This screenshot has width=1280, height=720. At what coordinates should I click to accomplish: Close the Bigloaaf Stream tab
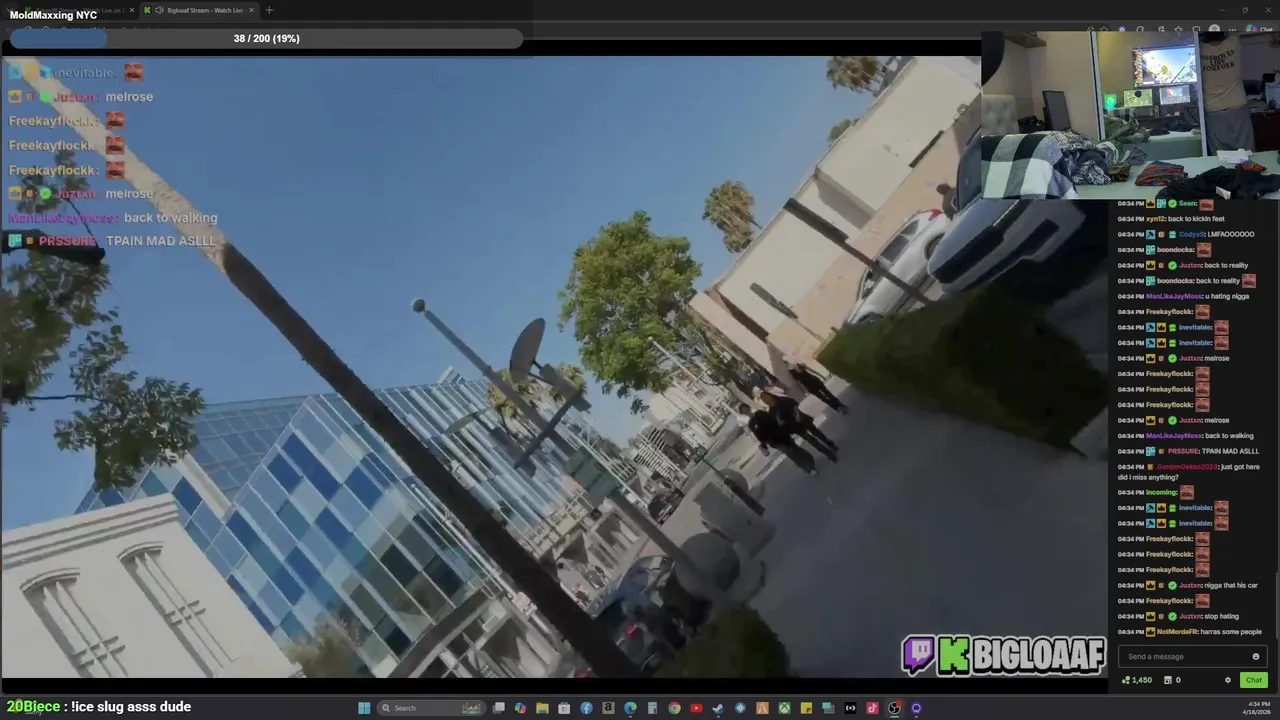coord(251,10)
